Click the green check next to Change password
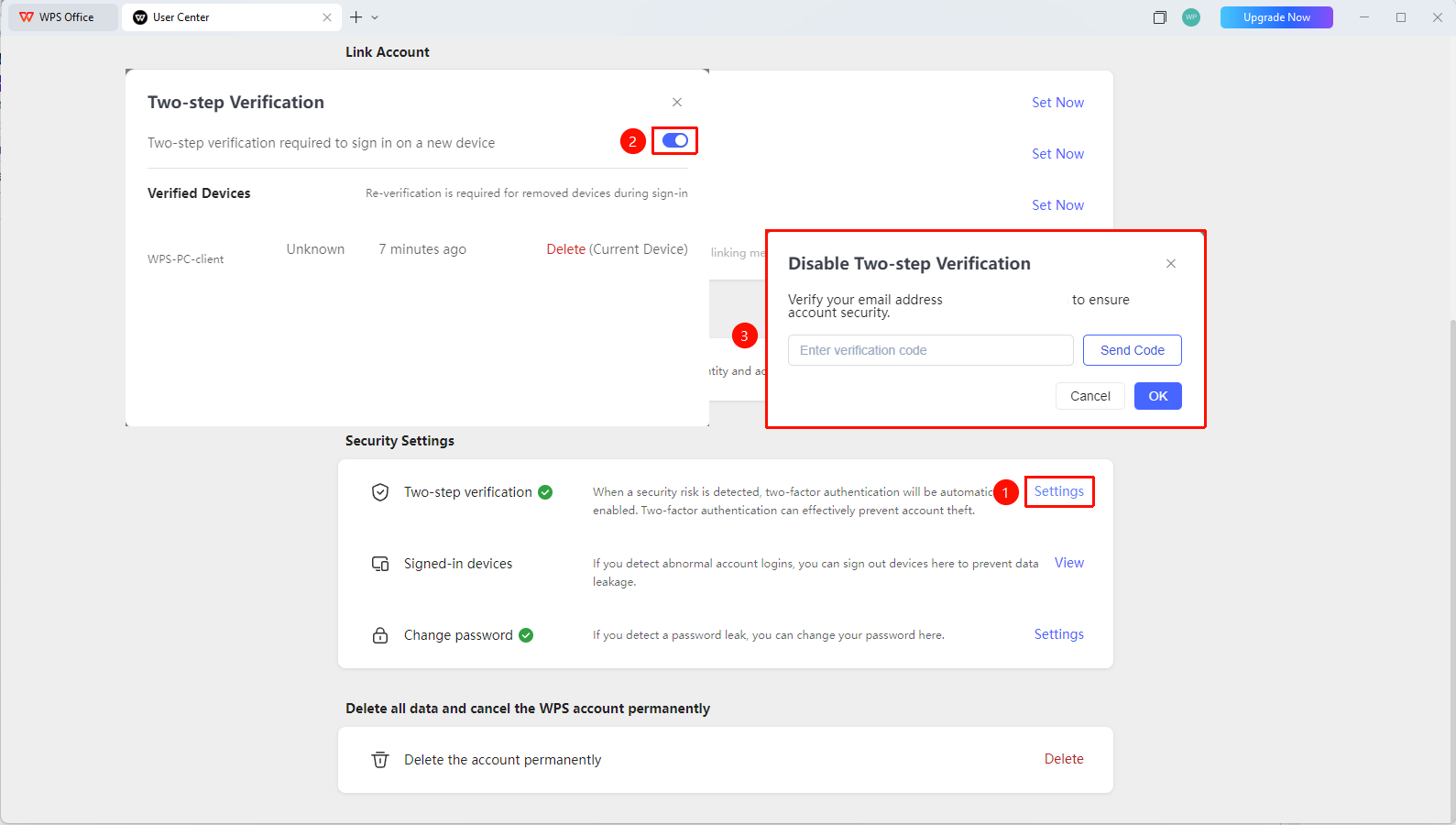The height and width of the screenshot is (825, 1456). tap(526, 635)
